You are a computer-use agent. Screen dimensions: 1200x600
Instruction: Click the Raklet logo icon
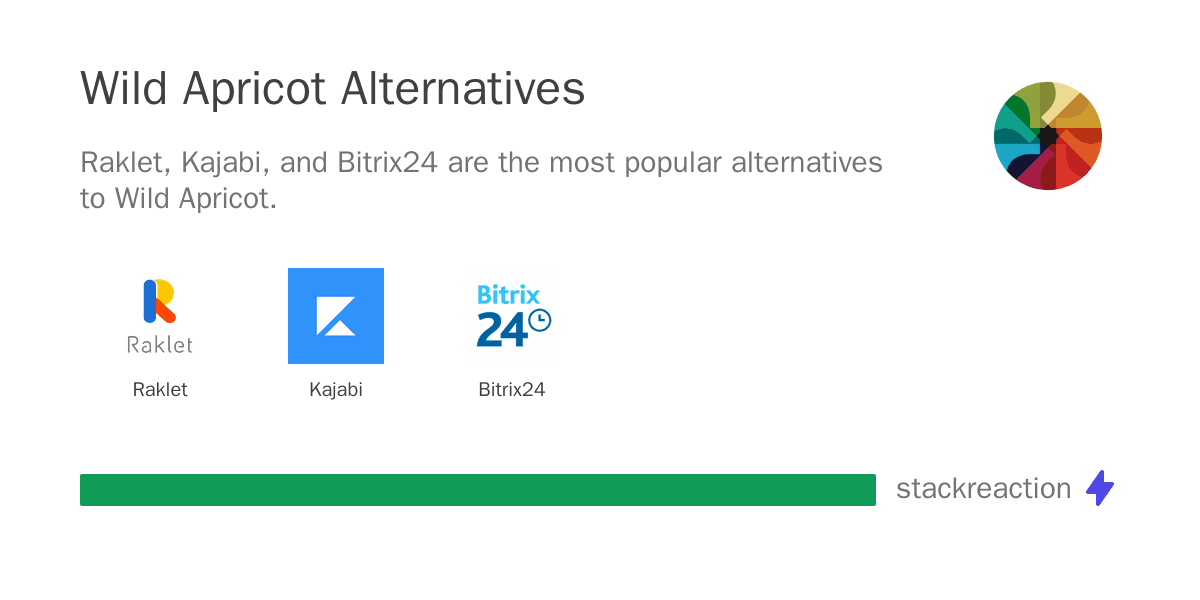tap(160, 316)
